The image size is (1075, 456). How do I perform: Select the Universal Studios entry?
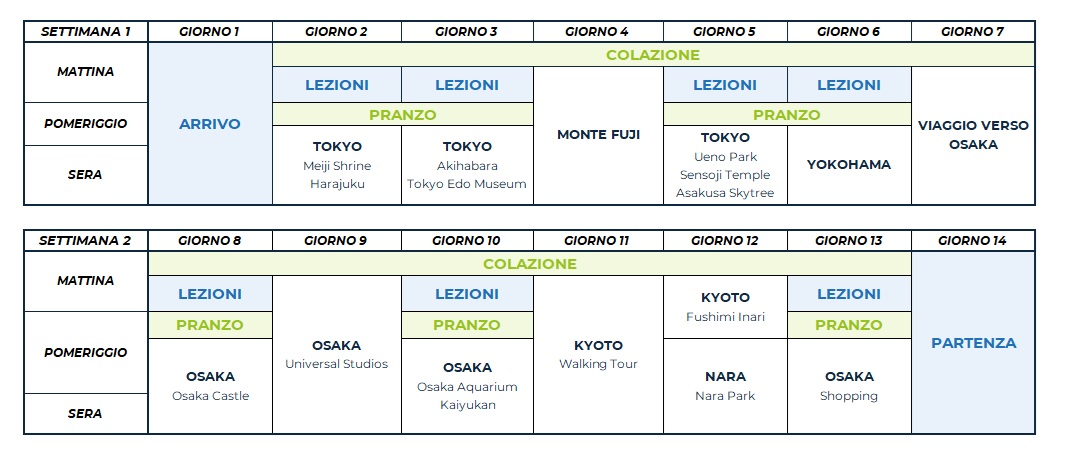click(337, 364)
